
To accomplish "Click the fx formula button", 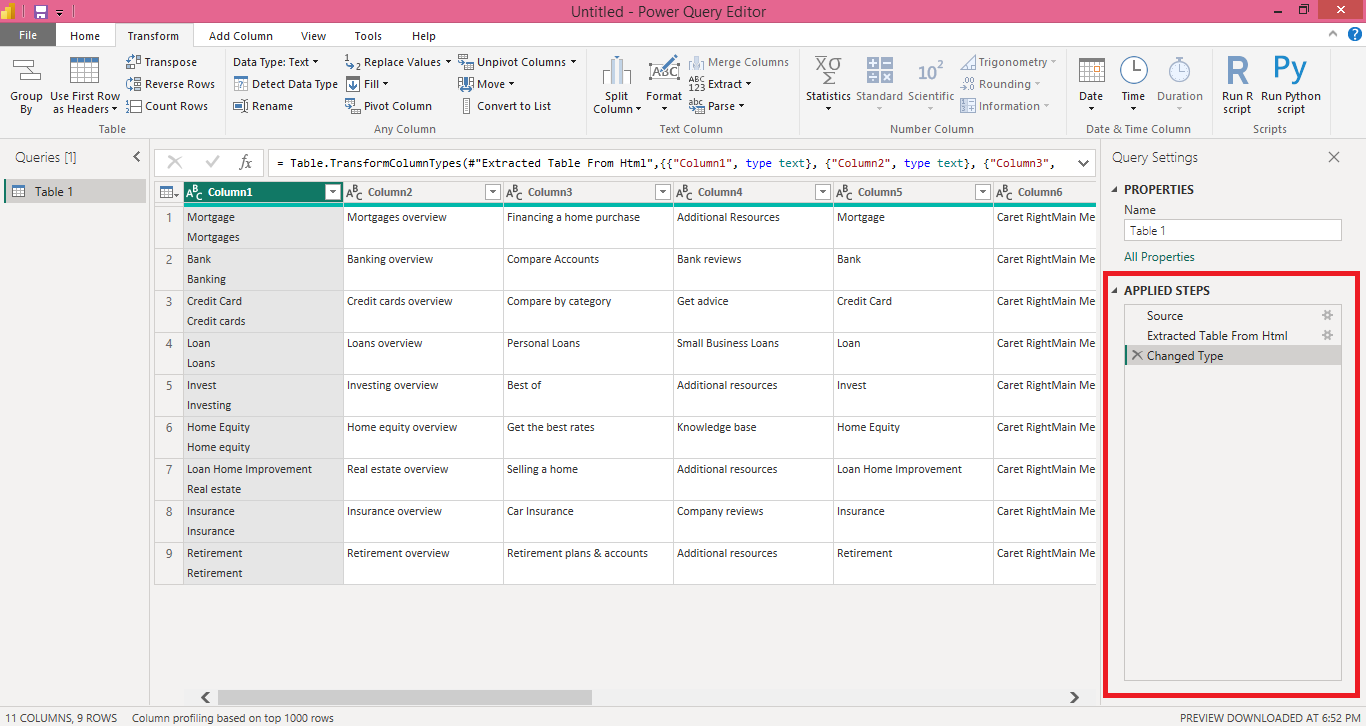I will pos(245,162).
